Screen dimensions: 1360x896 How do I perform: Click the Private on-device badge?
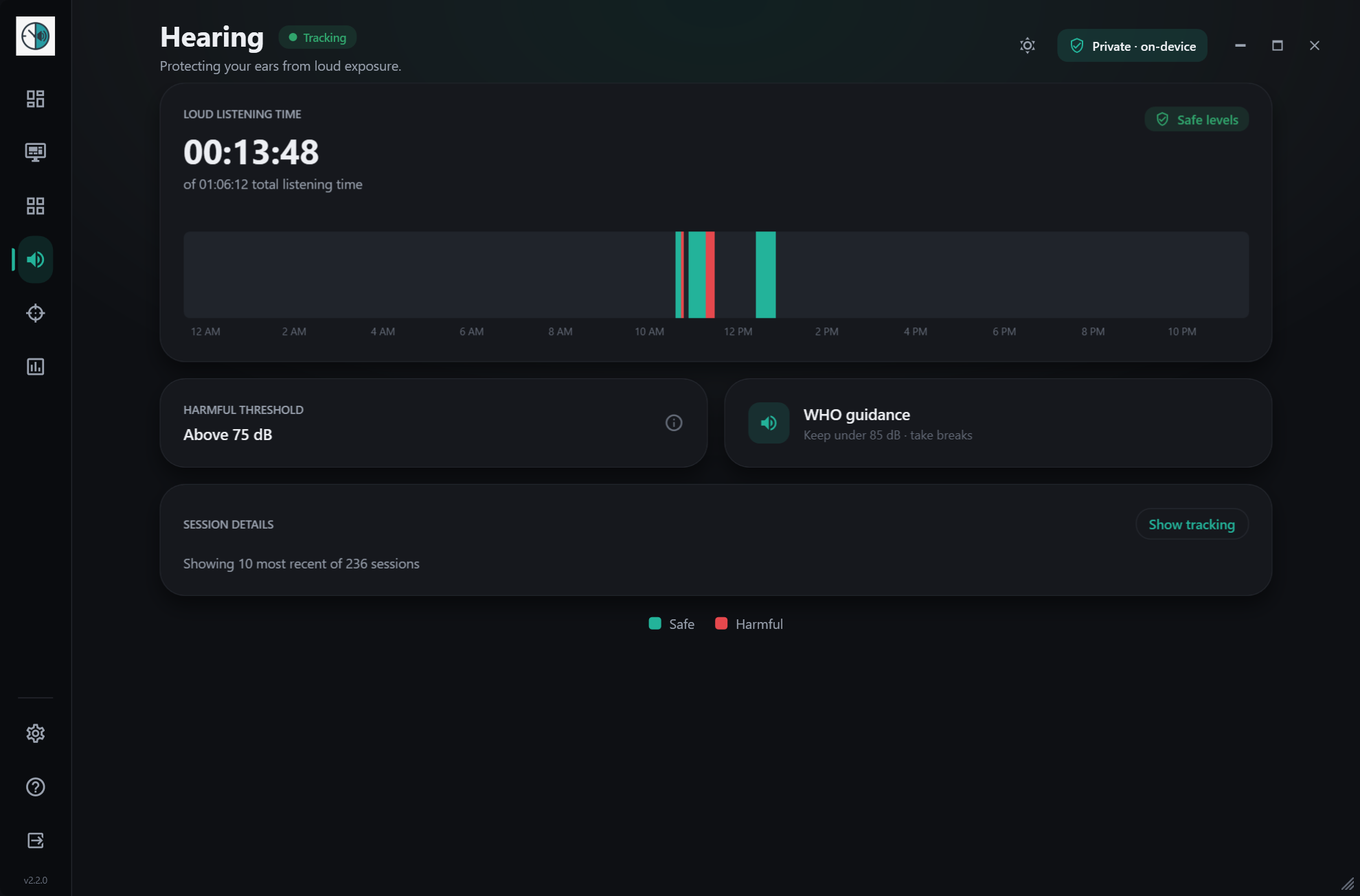(x=1132, y=46)
